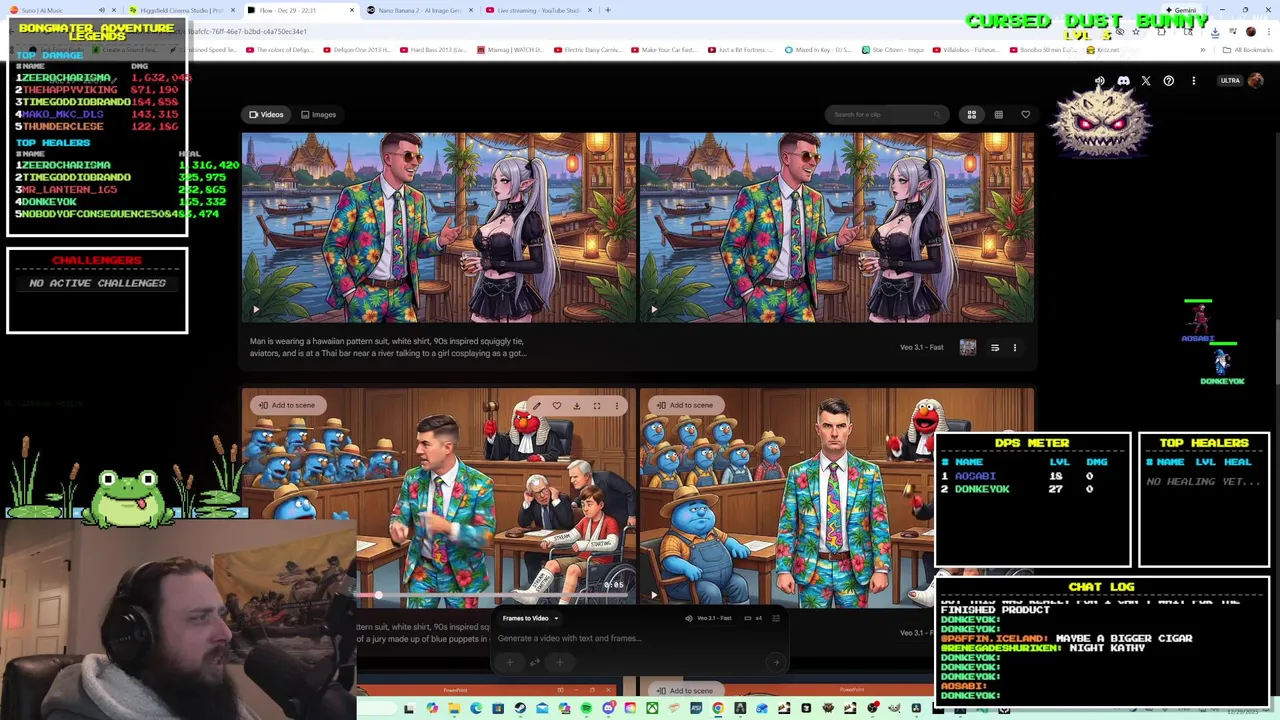
Task: Click the ULTRA plan badge
Action: (1230, 81)
